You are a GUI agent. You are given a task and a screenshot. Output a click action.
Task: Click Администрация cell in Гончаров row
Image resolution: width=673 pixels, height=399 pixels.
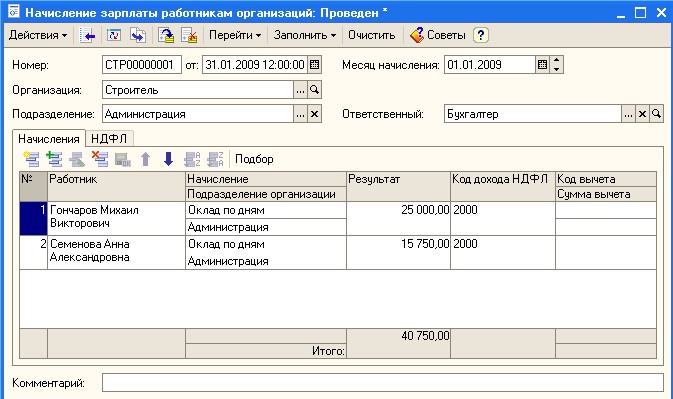click(266, 227)
